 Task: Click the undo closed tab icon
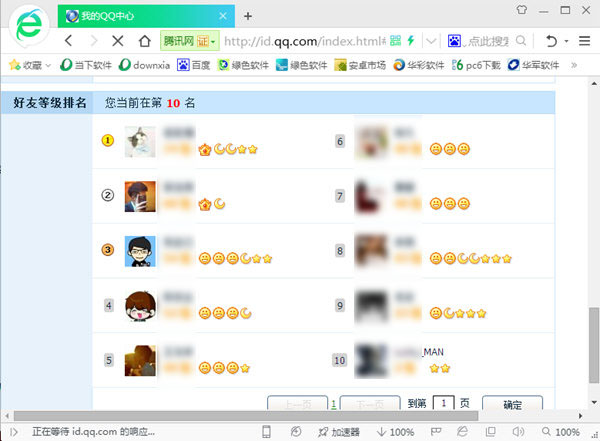[x=551, y=41]
